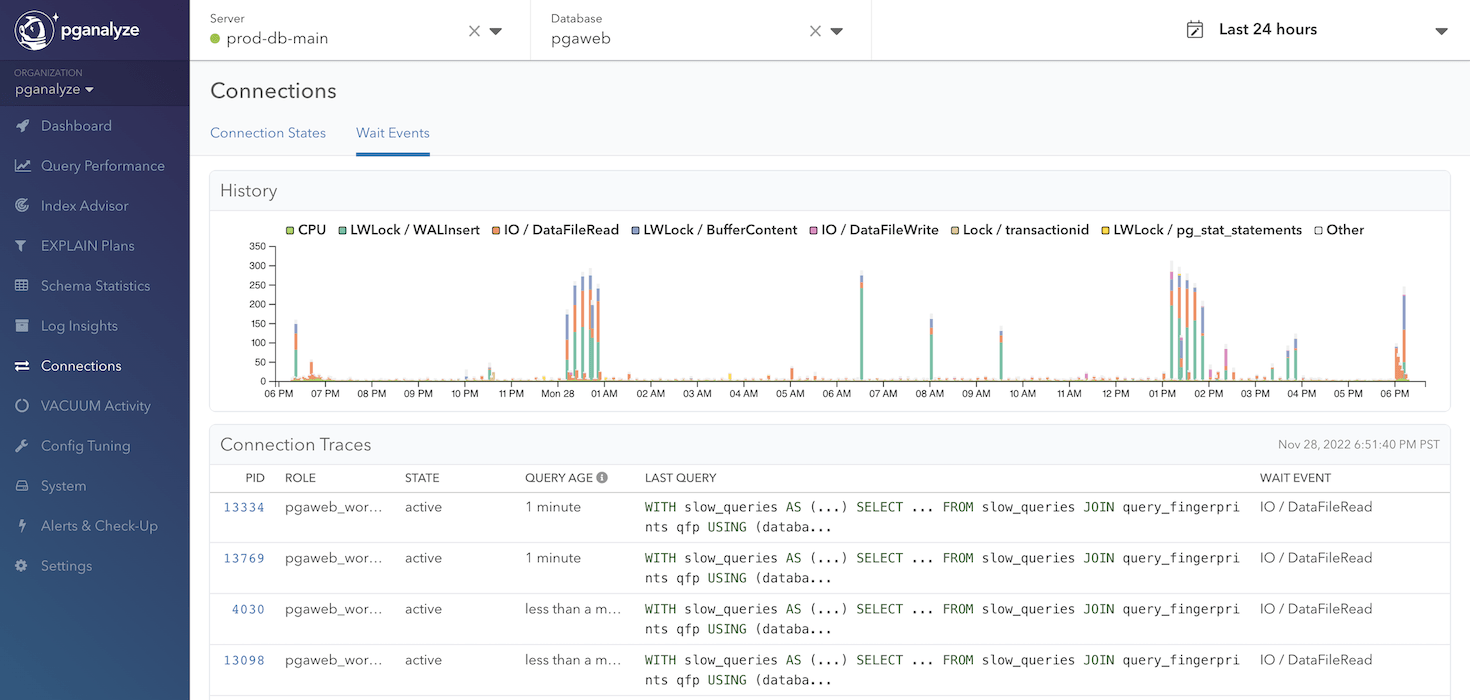
Task: Switch to Connection States tab
Action: pyautogui.click(x=268, y=133)
